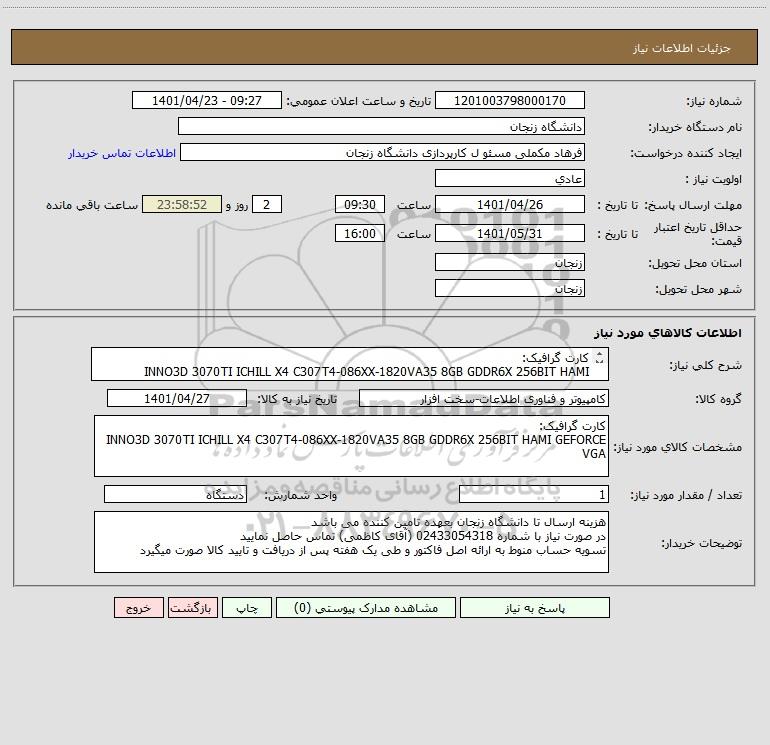Click the label 'مهلت ارسال پاسخ:'
The height and width of the screenshot is (745, 770).
(693, 206)
